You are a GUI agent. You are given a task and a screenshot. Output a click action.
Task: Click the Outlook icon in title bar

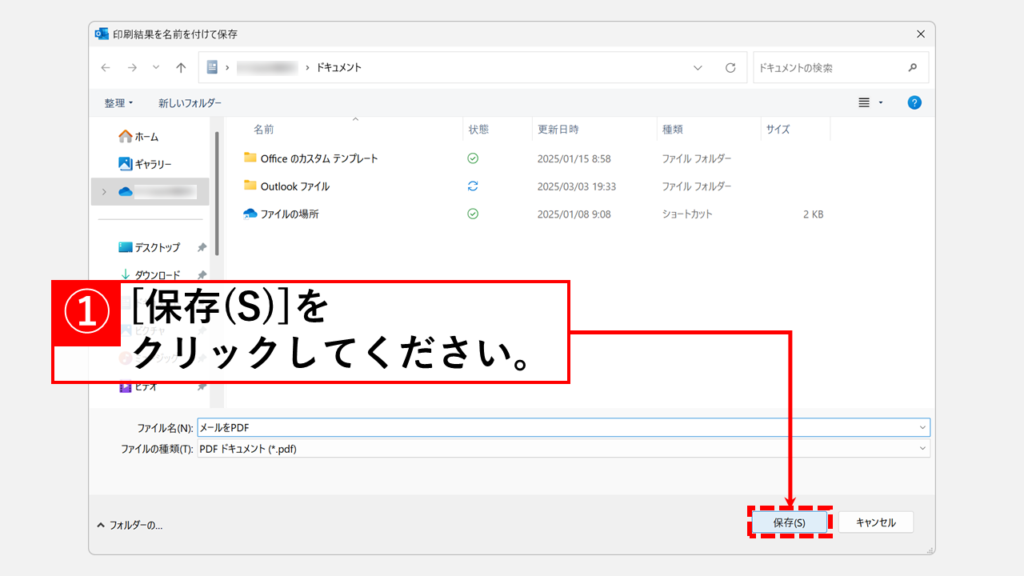click(x=101, y=34)
